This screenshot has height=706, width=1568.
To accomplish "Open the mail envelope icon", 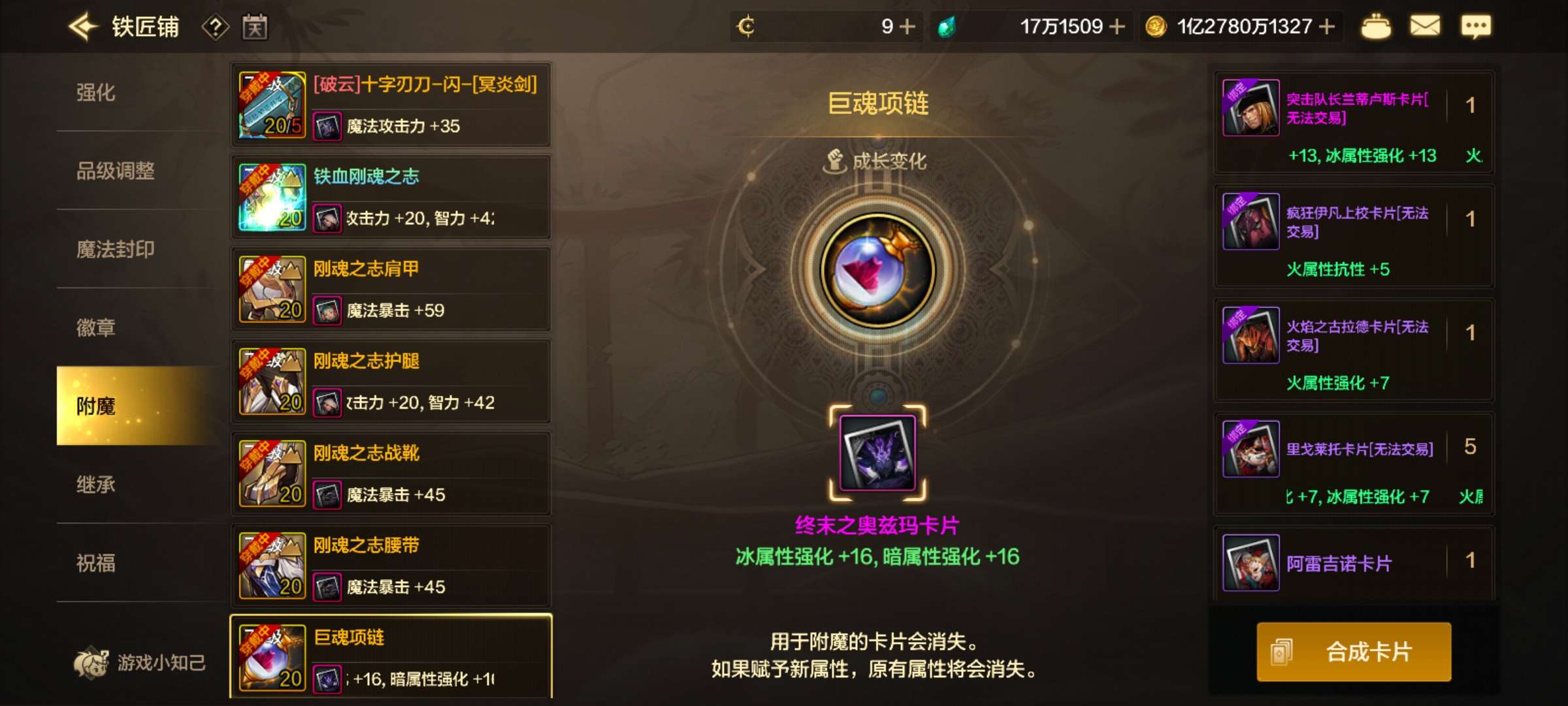I will click(x=1425, y=26).
